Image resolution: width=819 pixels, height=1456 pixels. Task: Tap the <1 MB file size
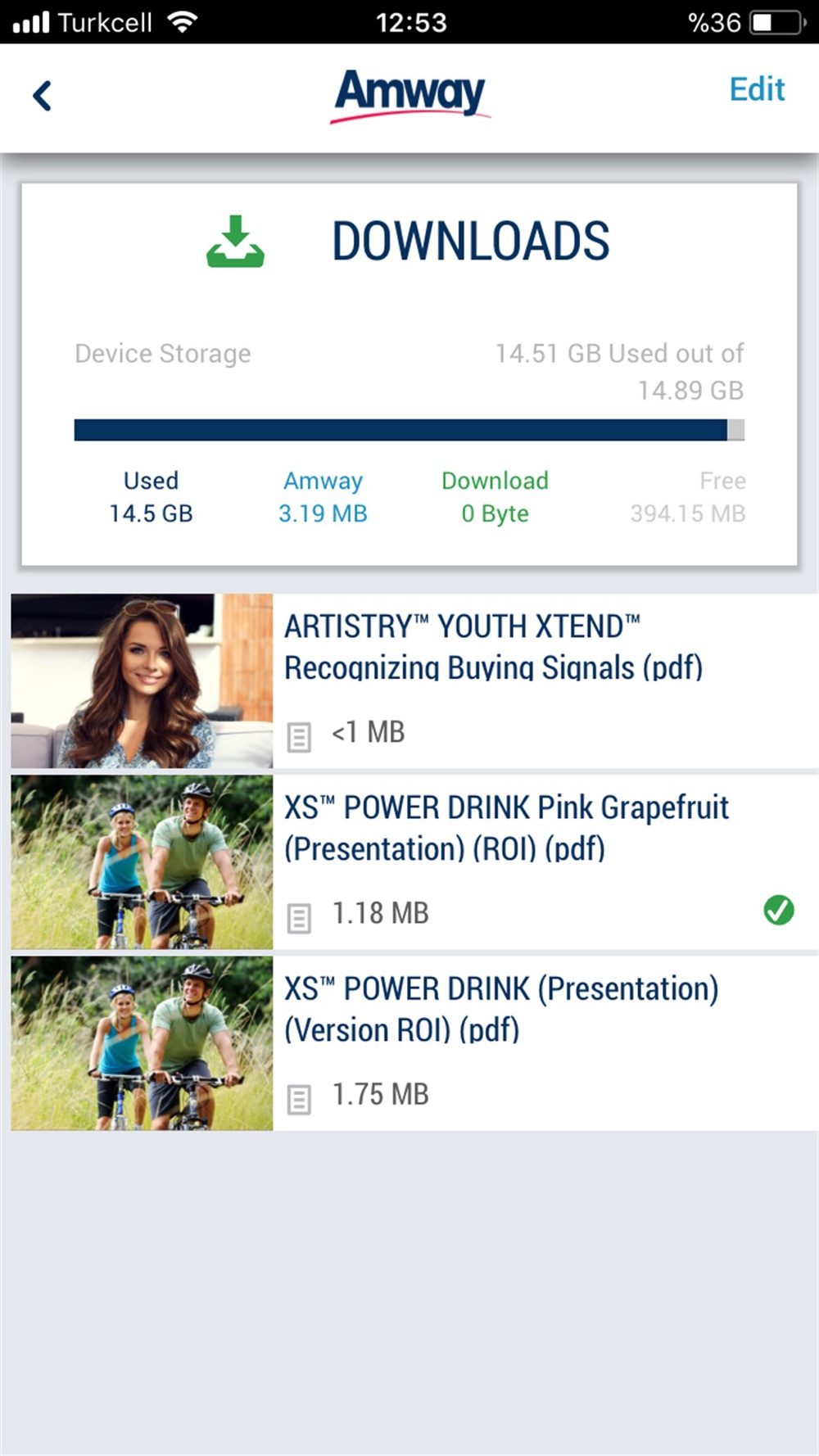pos(368,732)
